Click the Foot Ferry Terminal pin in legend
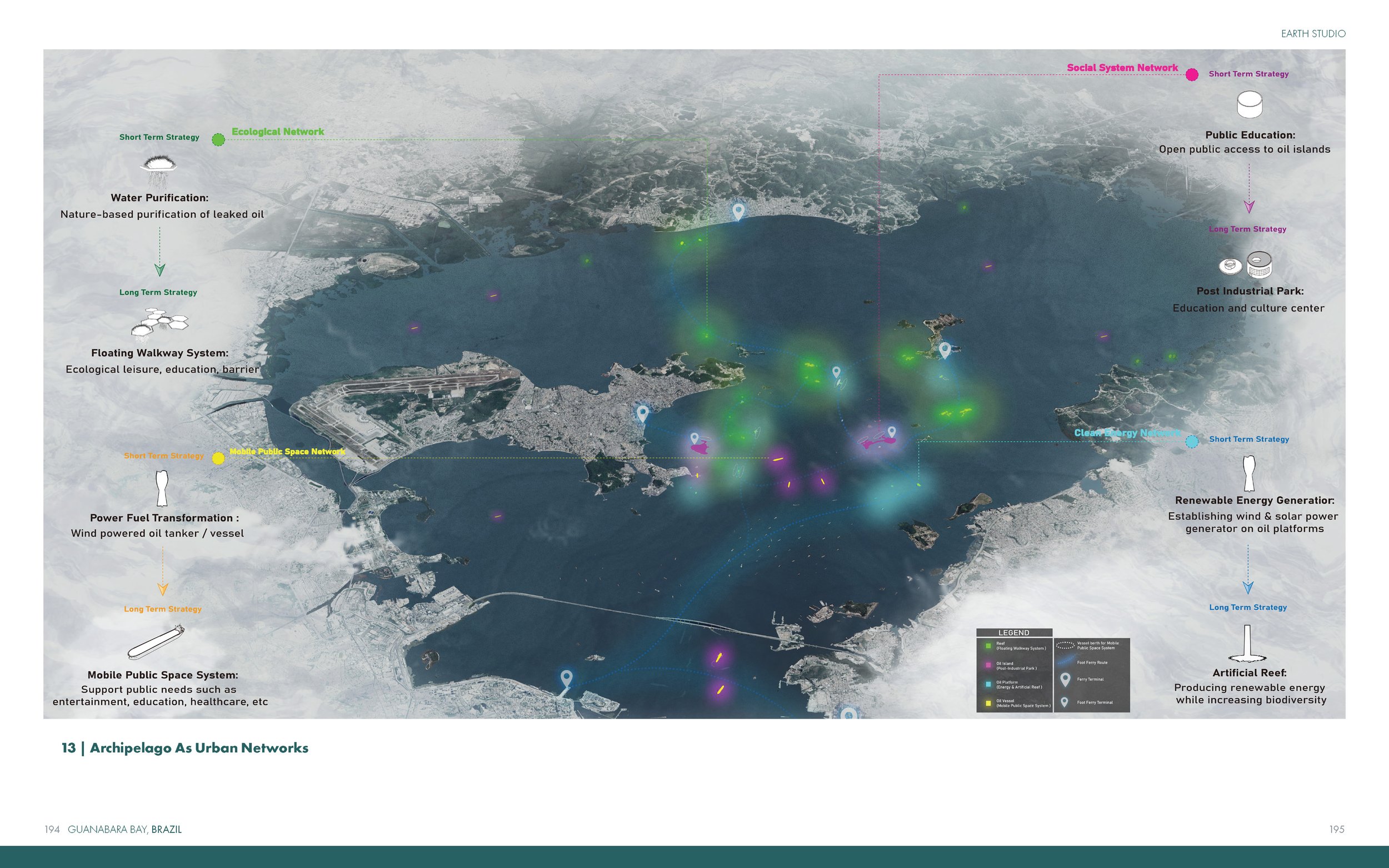The width and height of the screenshot is (1389, 868). click(x=1065, y=702)
